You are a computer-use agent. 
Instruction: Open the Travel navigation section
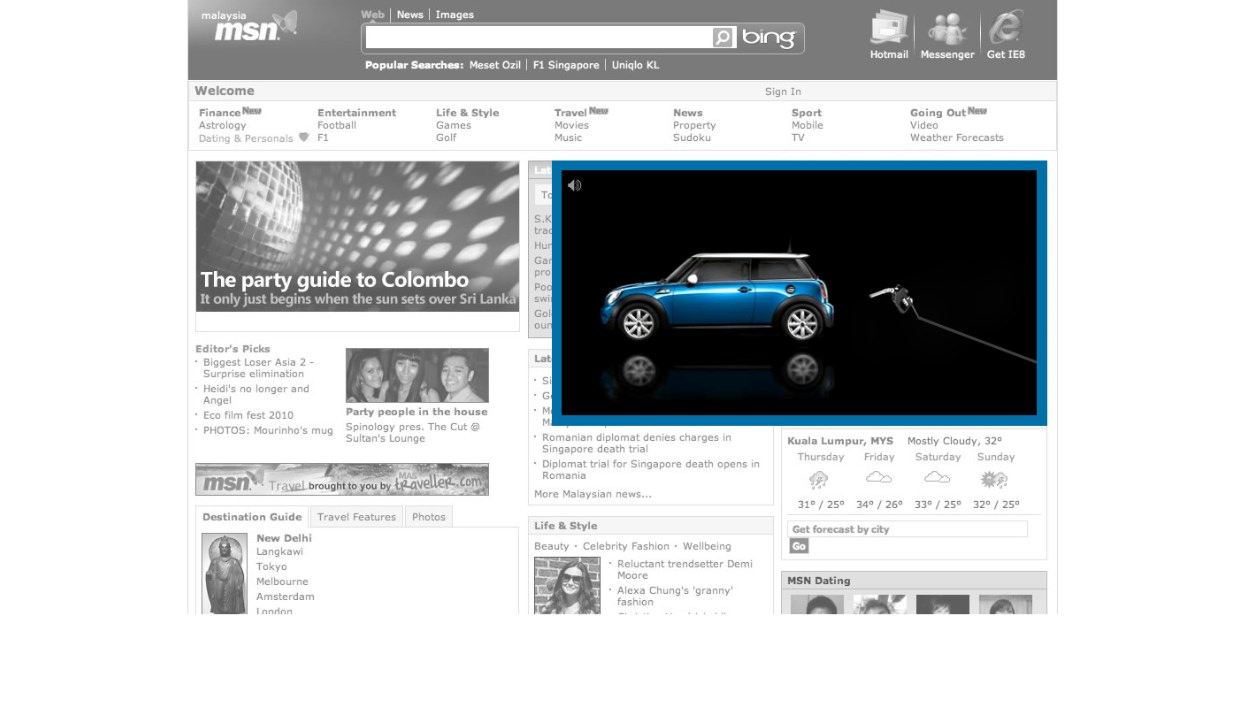tap(570, 113)
